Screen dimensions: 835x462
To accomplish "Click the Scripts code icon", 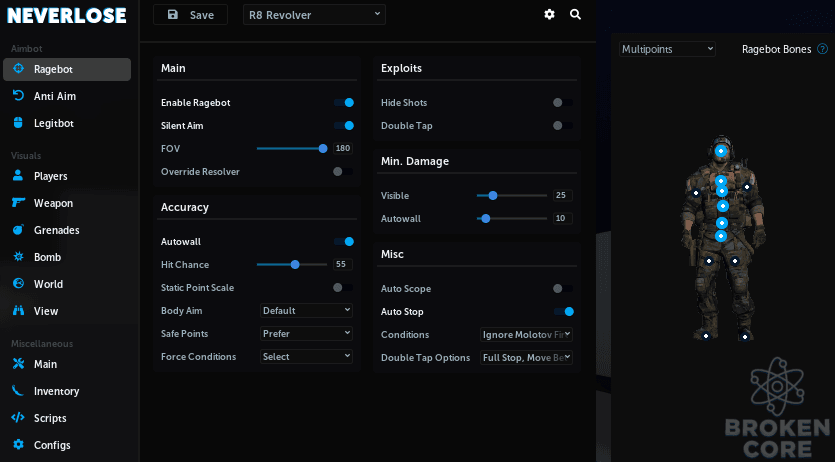I will [19, 418].
